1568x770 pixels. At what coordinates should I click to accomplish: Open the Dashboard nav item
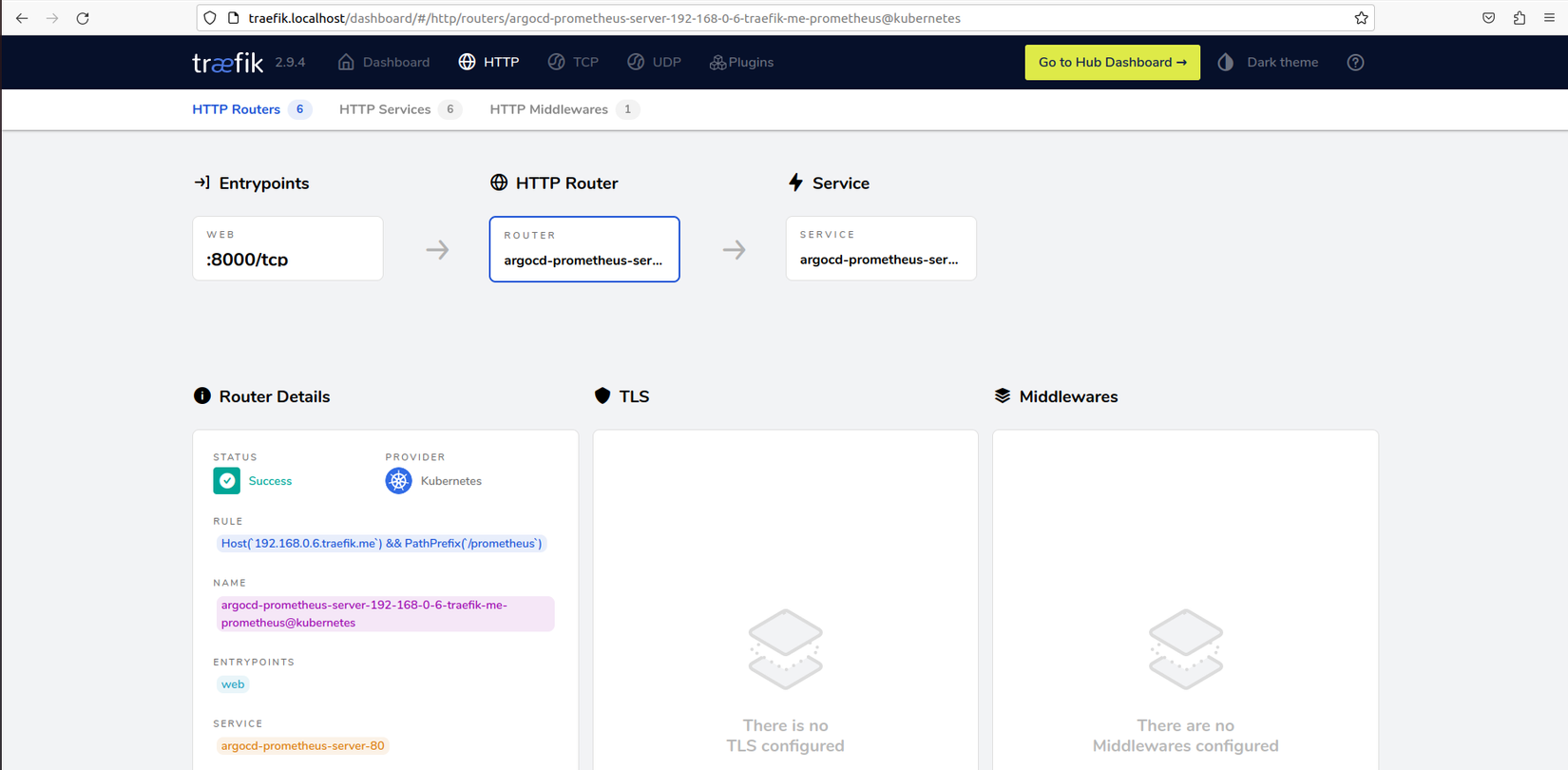pos(383,63)
